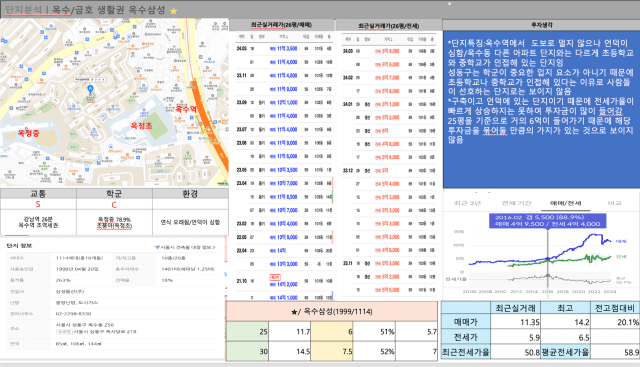Viewport: 640px width, 367px height.
Task: Click the 2016.02 chart tooltip box
Action: coord(547,220)
